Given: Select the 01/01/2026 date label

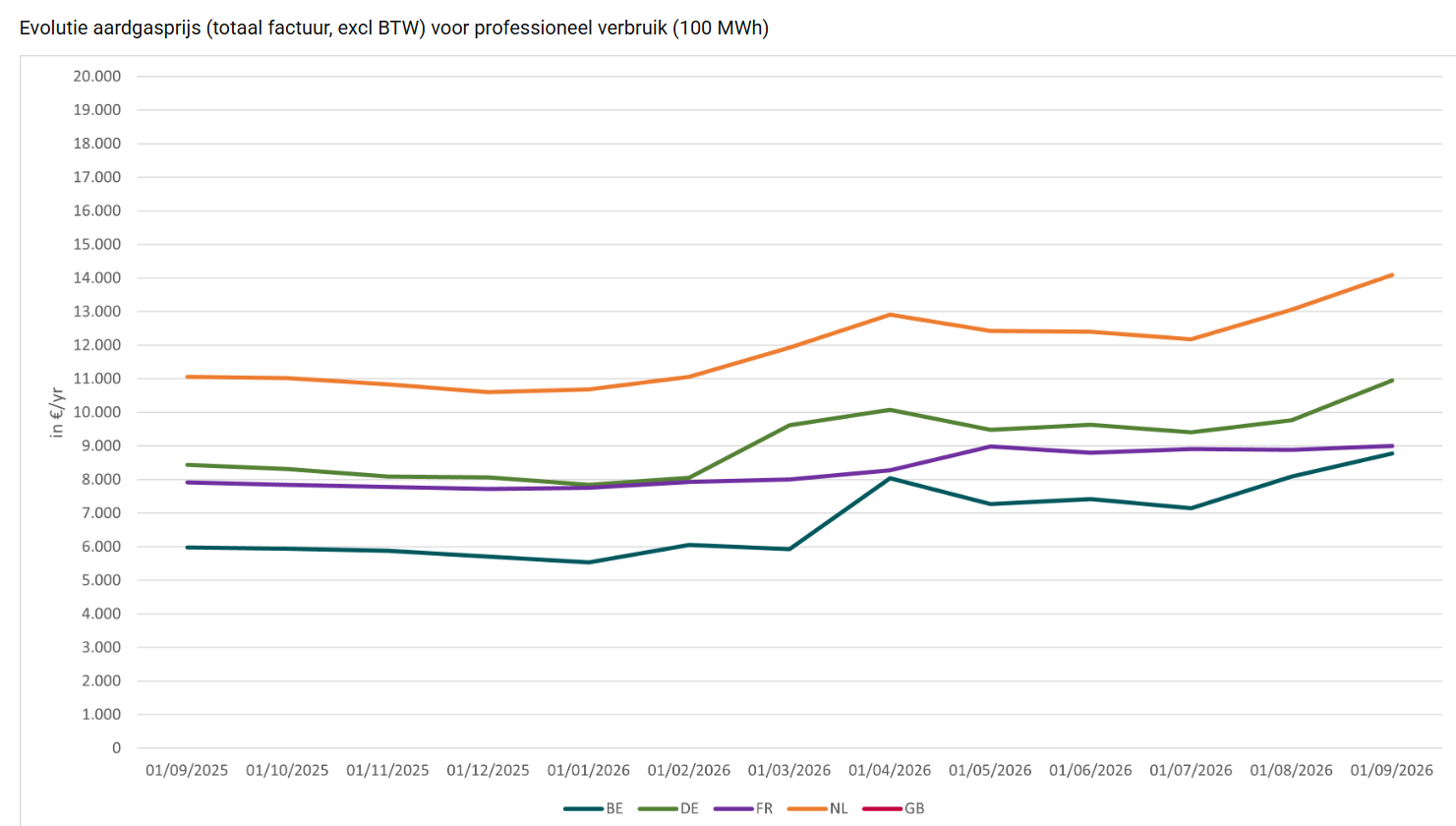Looking at the screenshot, I should pyautogui.click(x=589, y=770).
